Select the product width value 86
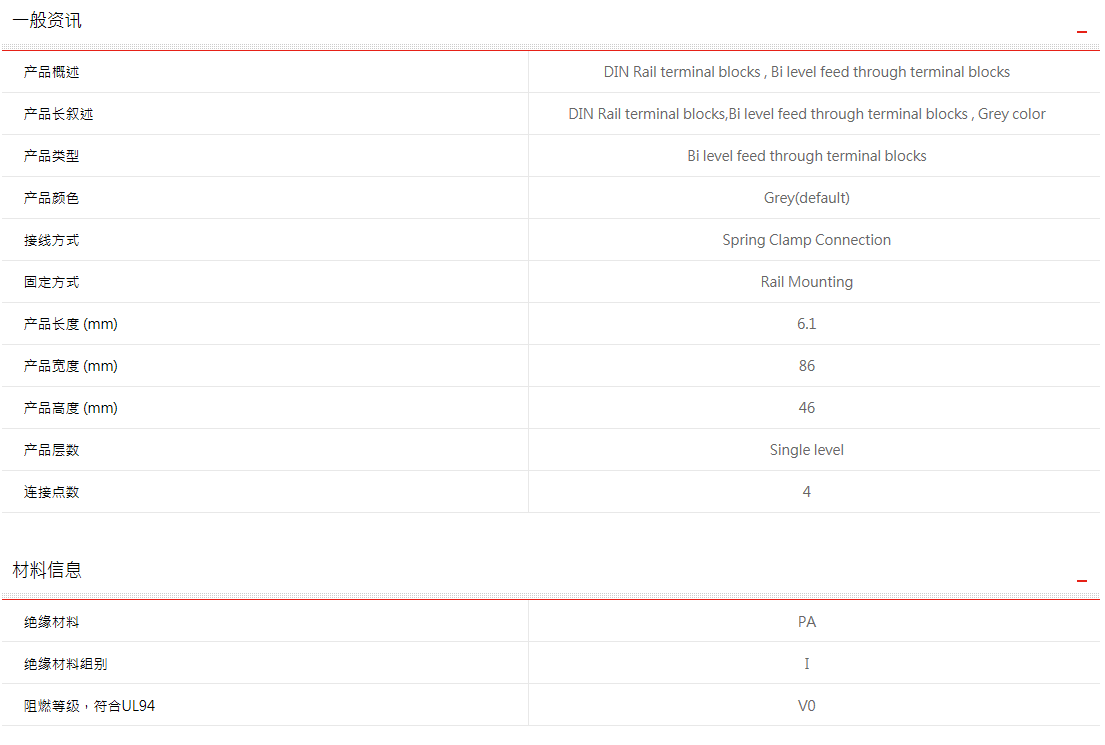This screenshot has height=745, width=1105. [x=806, y=366]
